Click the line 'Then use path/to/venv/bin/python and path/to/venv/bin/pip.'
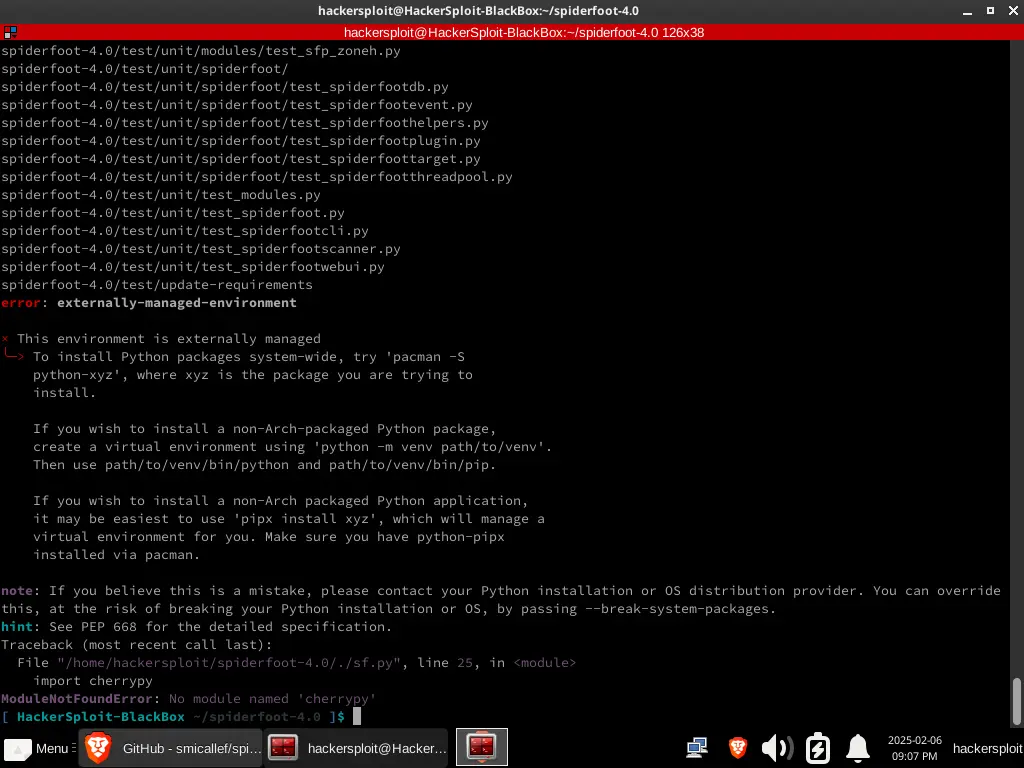 point(264,465)
